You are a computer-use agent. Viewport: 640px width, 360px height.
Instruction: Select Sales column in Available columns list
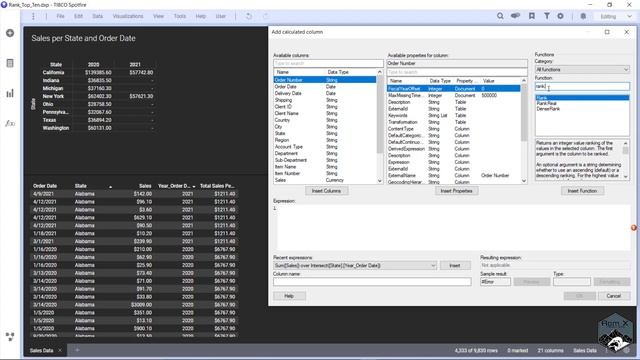[325, 180]
